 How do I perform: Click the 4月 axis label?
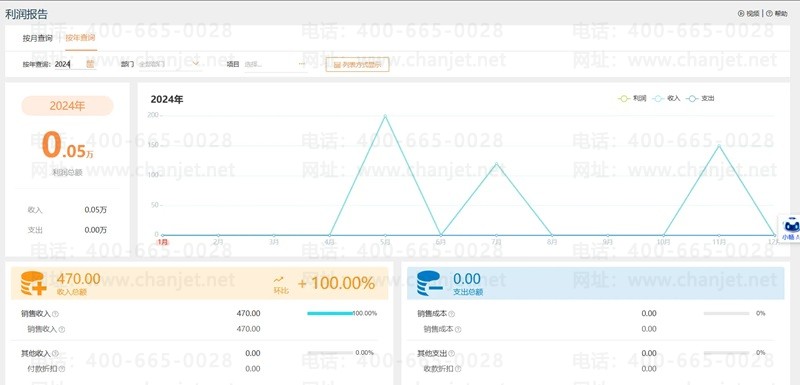[x=330, y=242]
